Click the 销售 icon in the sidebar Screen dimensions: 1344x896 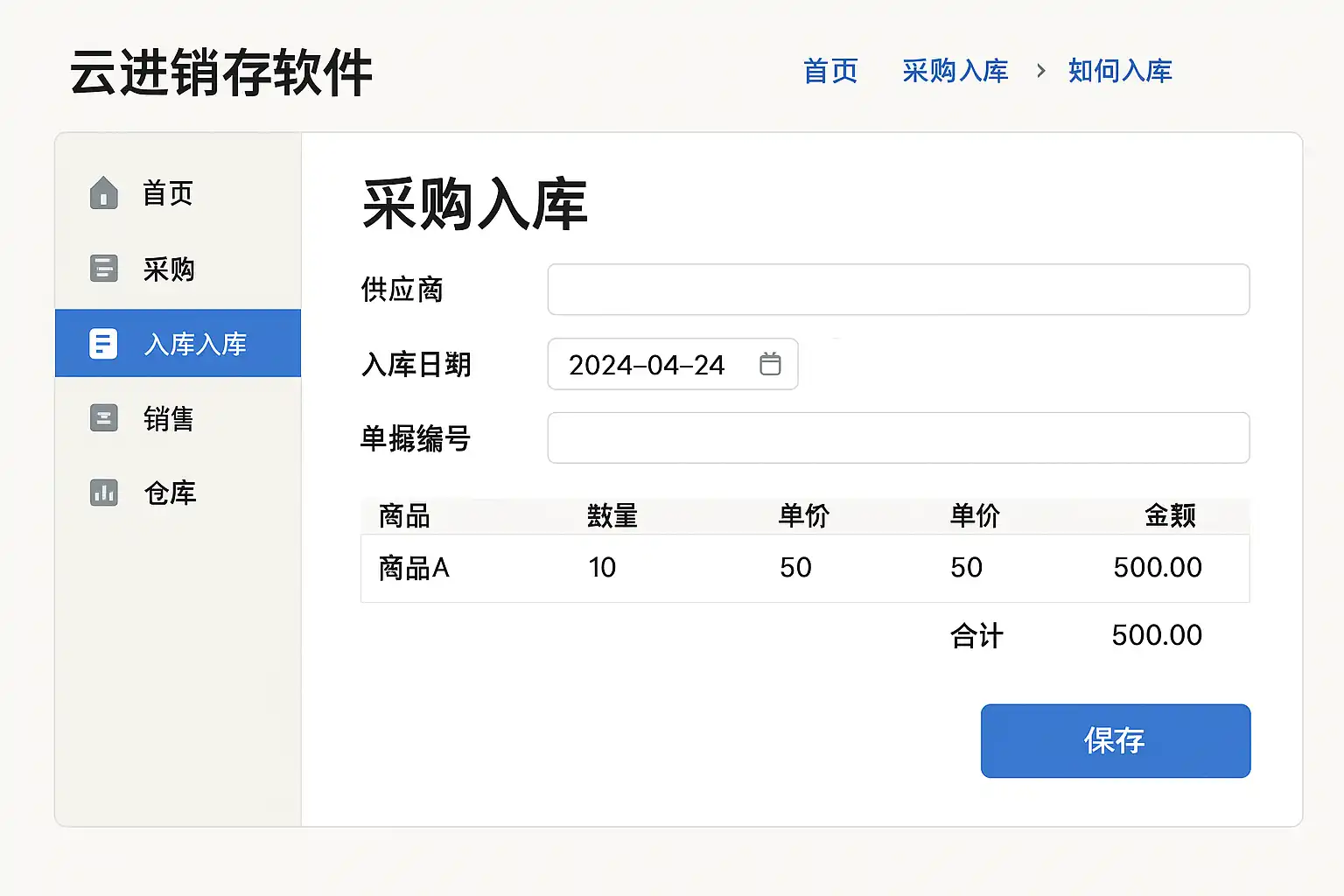pos(103,418)
